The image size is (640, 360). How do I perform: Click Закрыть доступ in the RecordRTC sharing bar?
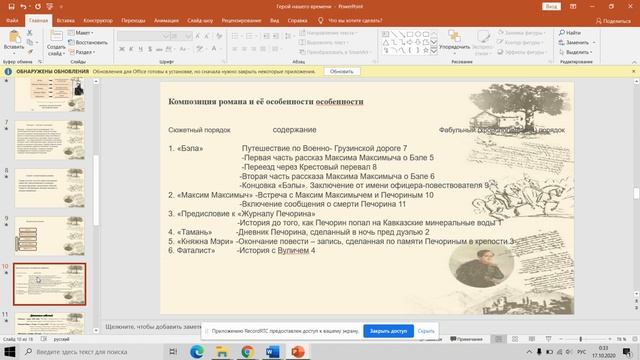click(388, 331)
